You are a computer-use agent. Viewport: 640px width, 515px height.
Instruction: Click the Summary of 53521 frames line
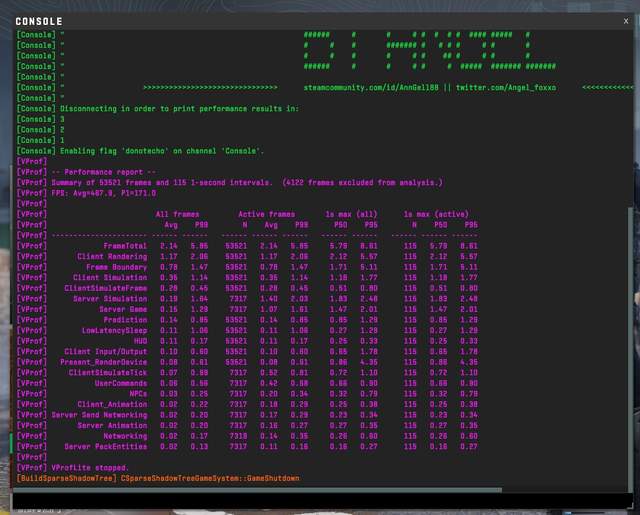pos(245,183)
